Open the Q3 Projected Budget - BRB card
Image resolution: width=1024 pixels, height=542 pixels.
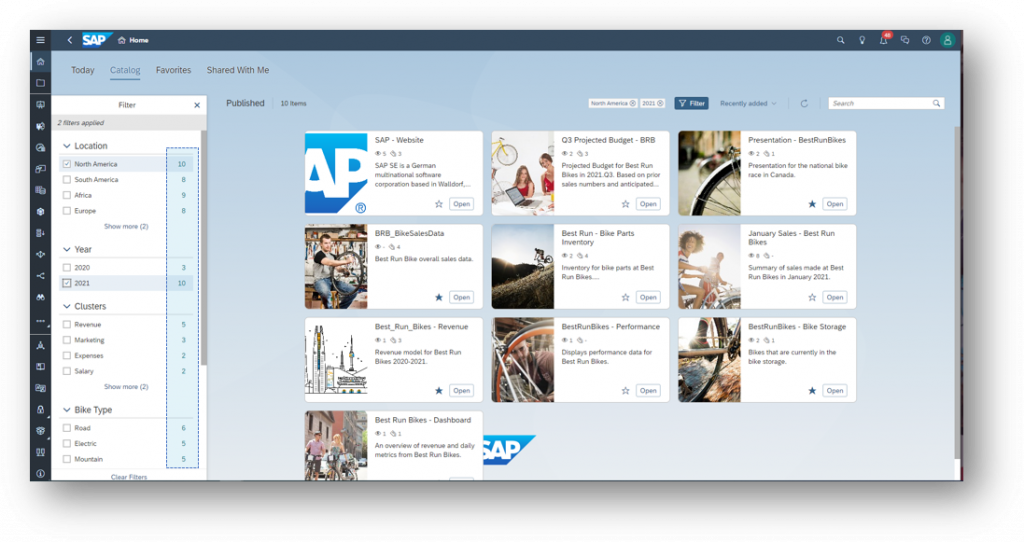point(648,204)
